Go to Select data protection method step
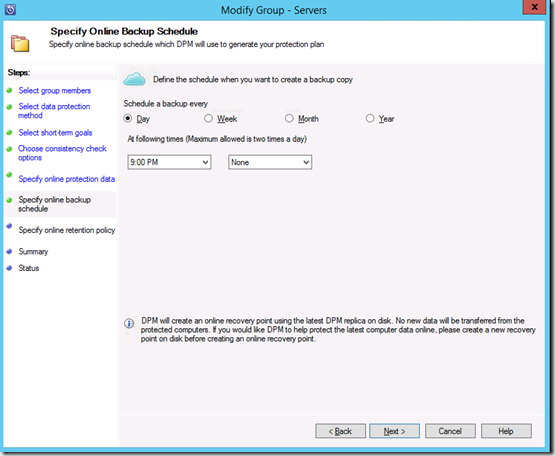 pos(54,111)
